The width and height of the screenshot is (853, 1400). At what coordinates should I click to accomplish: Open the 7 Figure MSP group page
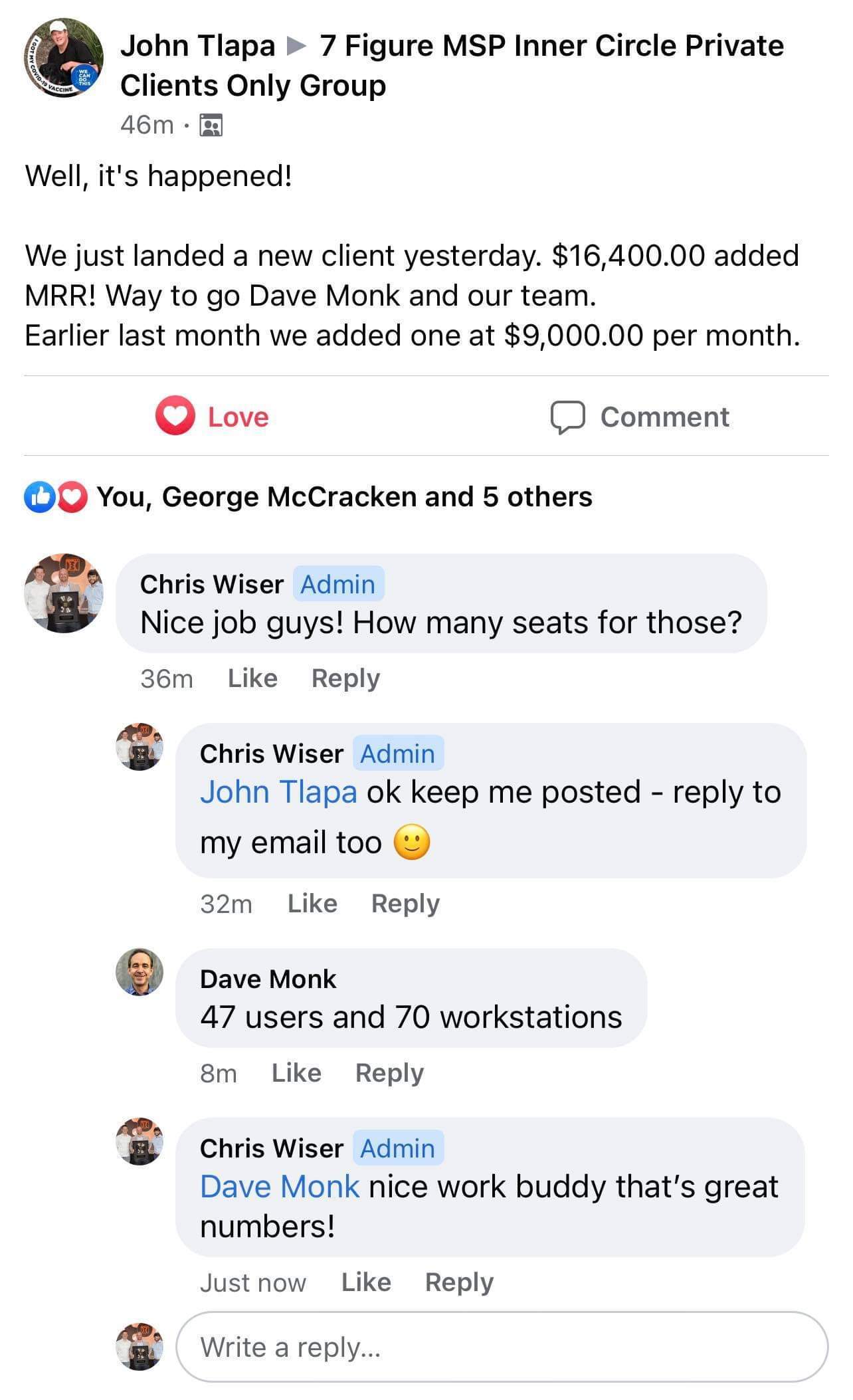coord(551,46)
